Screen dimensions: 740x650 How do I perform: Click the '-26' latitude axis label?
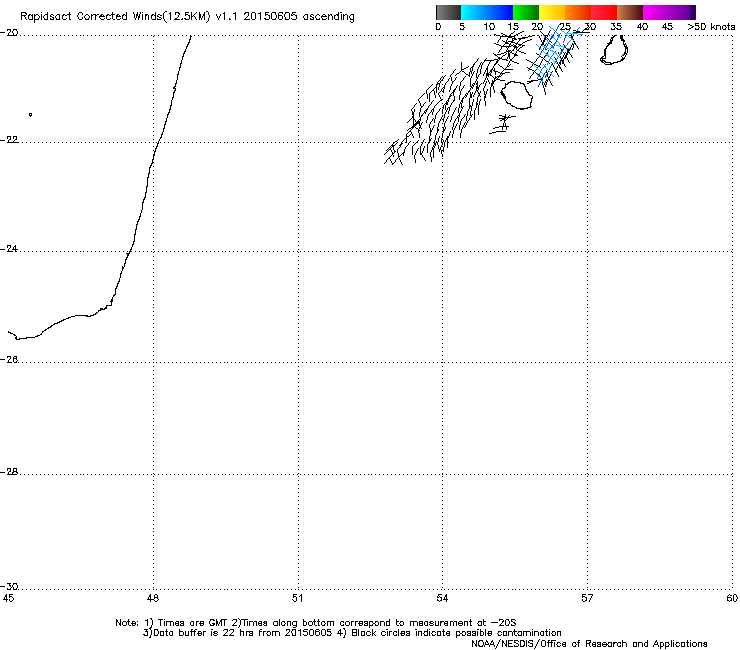click(x=9, y=360)
